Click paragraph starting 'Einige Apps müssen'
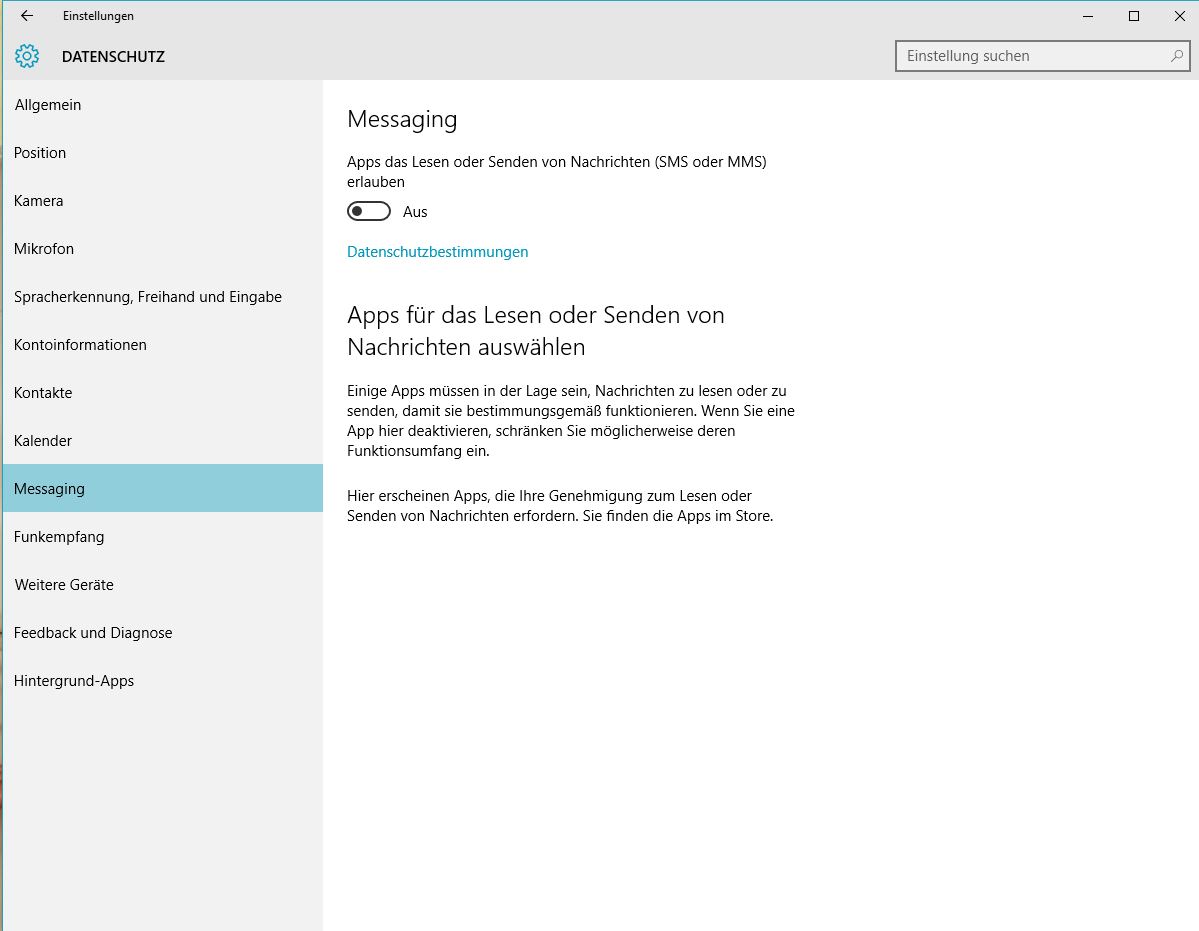 [570, 420]
